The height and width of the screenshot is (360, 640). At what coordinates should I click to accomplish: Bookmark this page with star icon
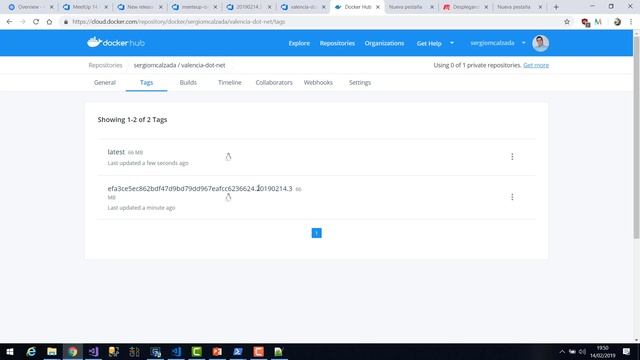567,22
